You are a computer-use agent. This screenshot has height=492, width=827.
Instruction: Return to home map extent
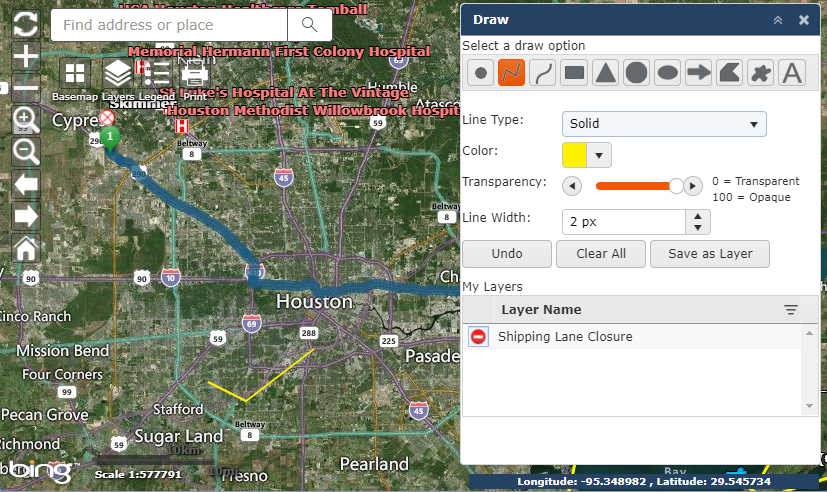click(x=25, y=248)
